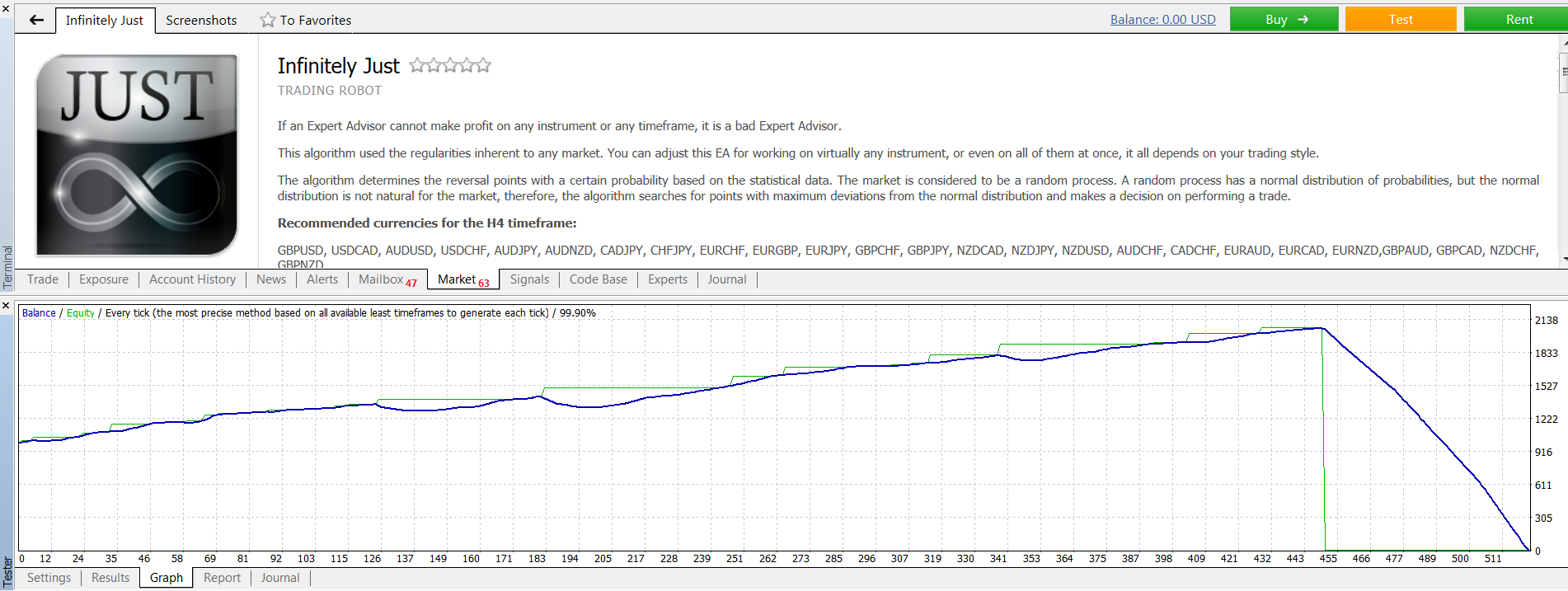Open the Mailbox tab

coord(387,279)
